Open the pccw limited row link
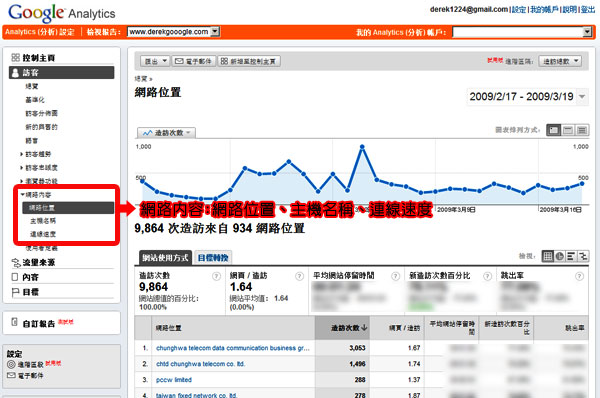600x398 pixels. tap(174, 380)
